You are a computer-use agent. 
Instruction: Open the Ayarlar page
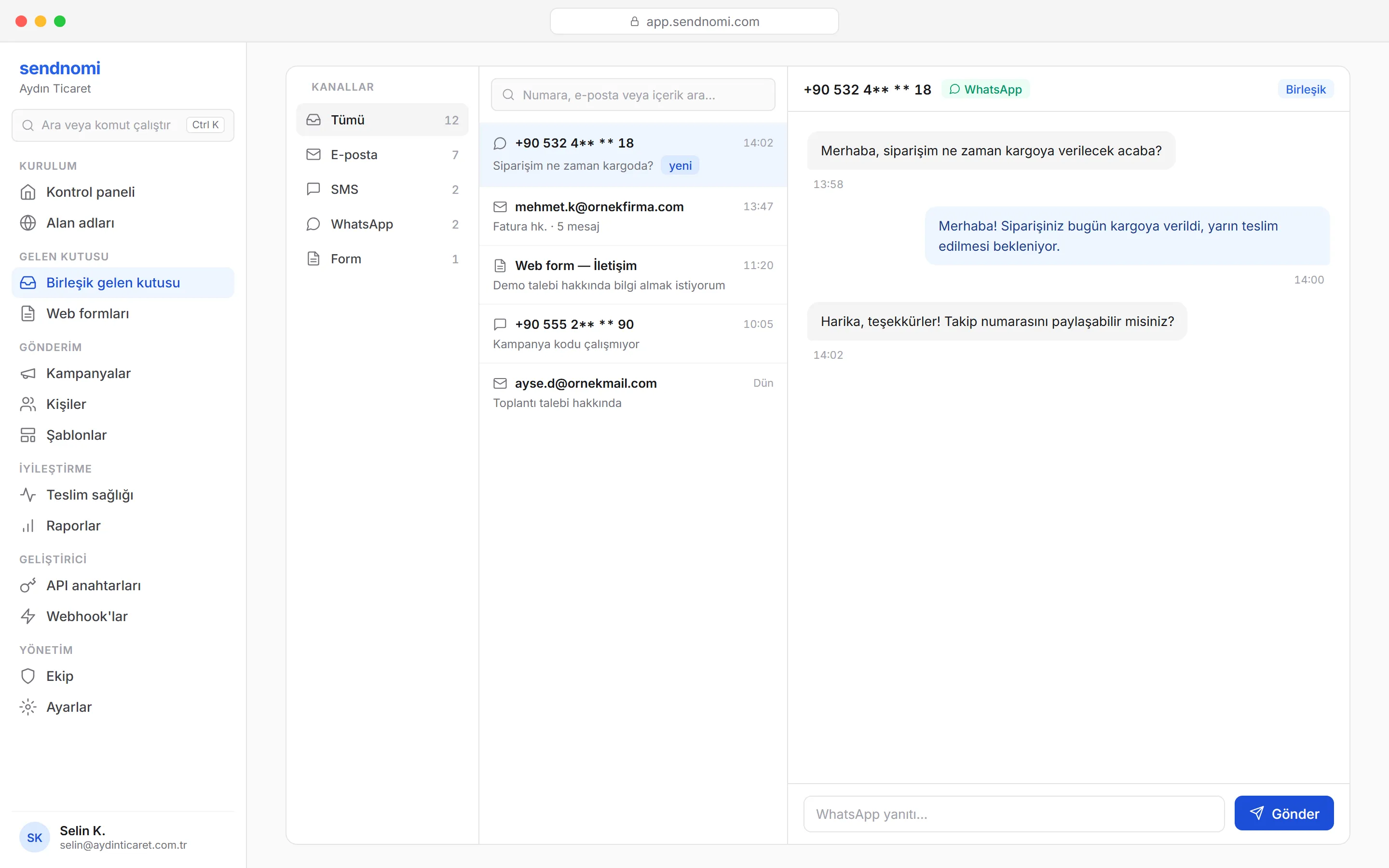(x=123, y=708)
